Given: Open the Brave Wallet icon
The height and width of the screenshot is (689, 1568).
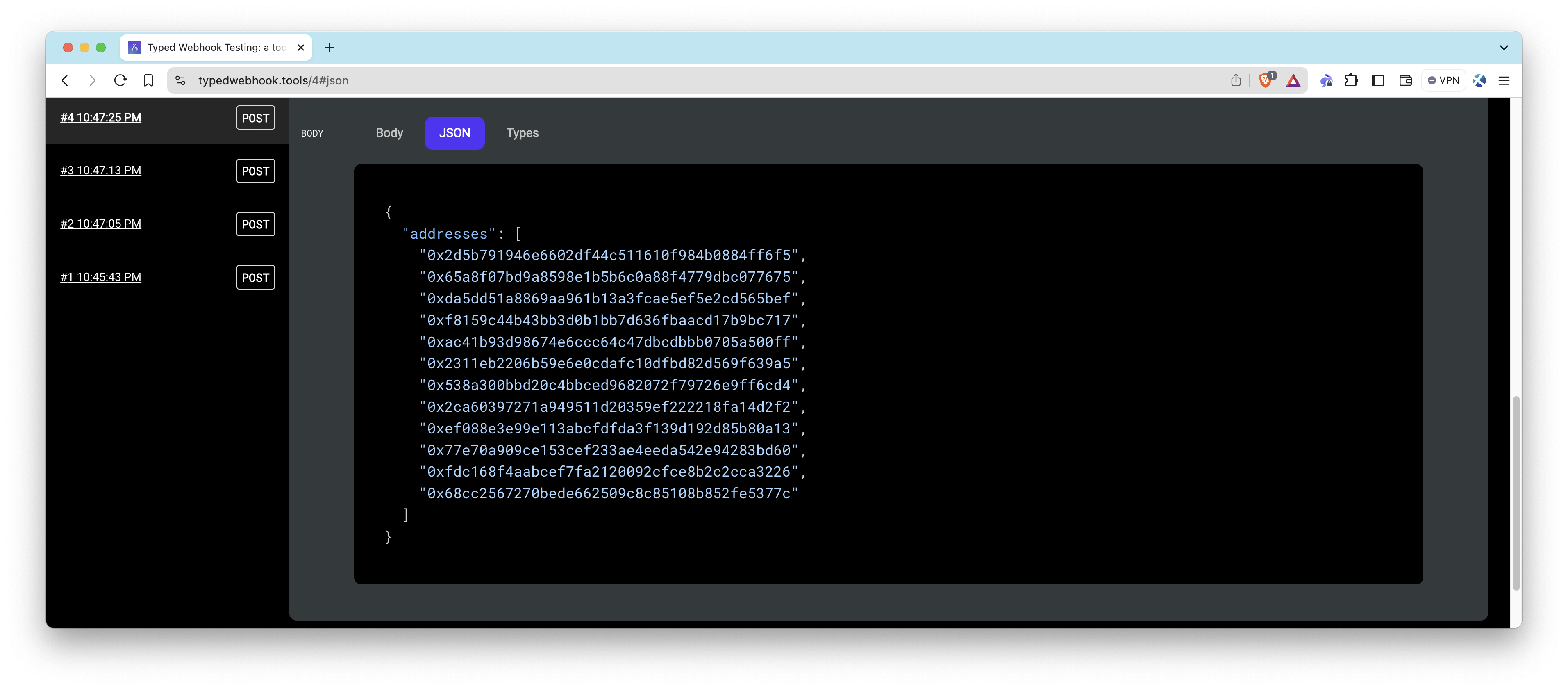Looking at the screenshot, I should point(1405,80).
